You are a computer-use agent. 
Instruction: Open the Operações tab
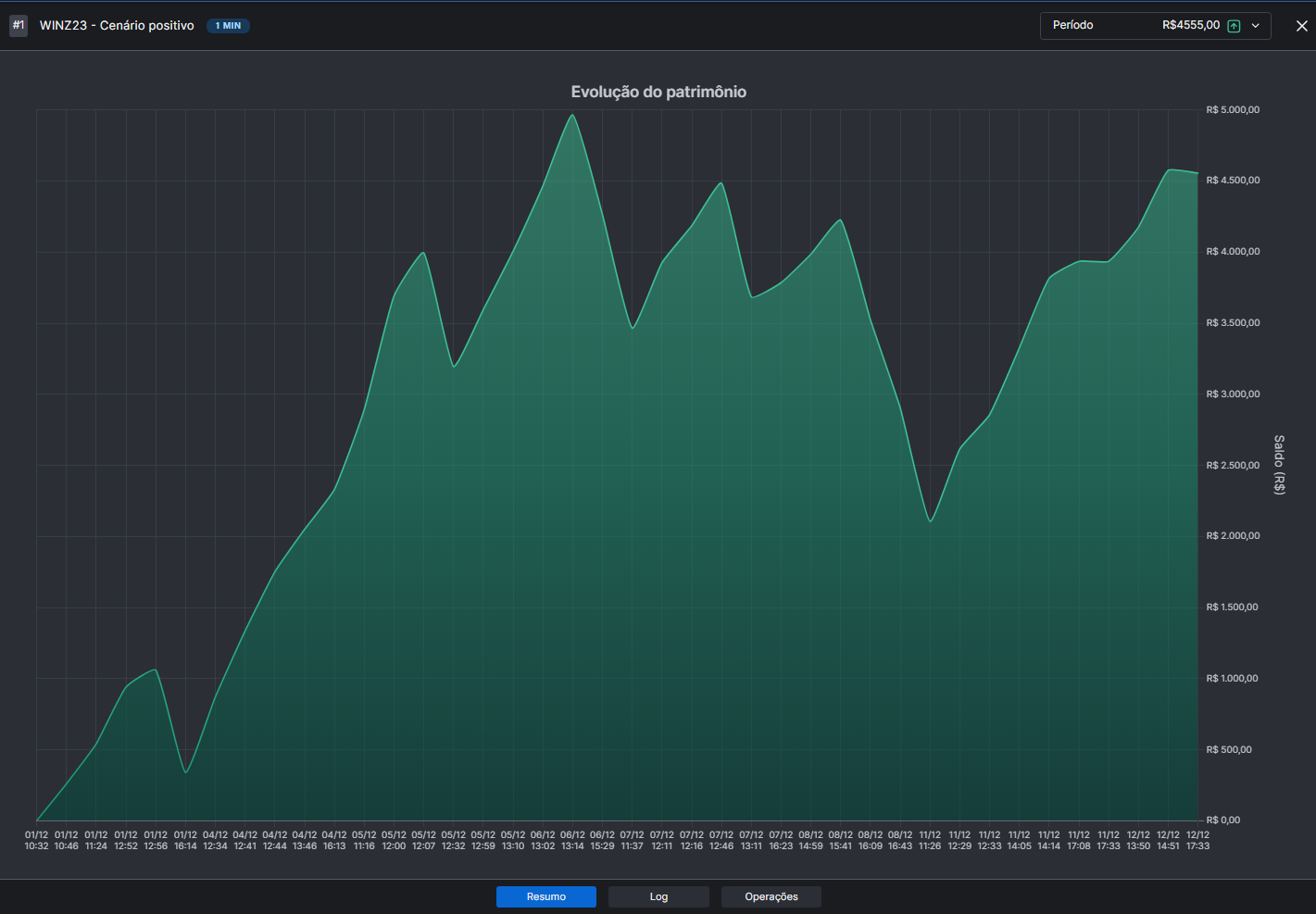coord(771,896)
